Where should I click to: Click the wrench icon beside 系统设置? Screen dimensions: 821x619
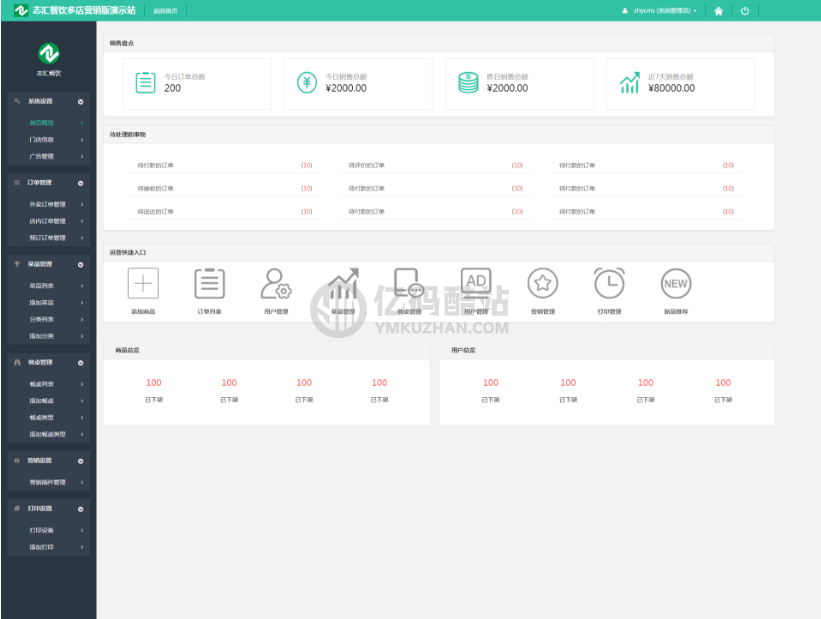pos(17,101)
